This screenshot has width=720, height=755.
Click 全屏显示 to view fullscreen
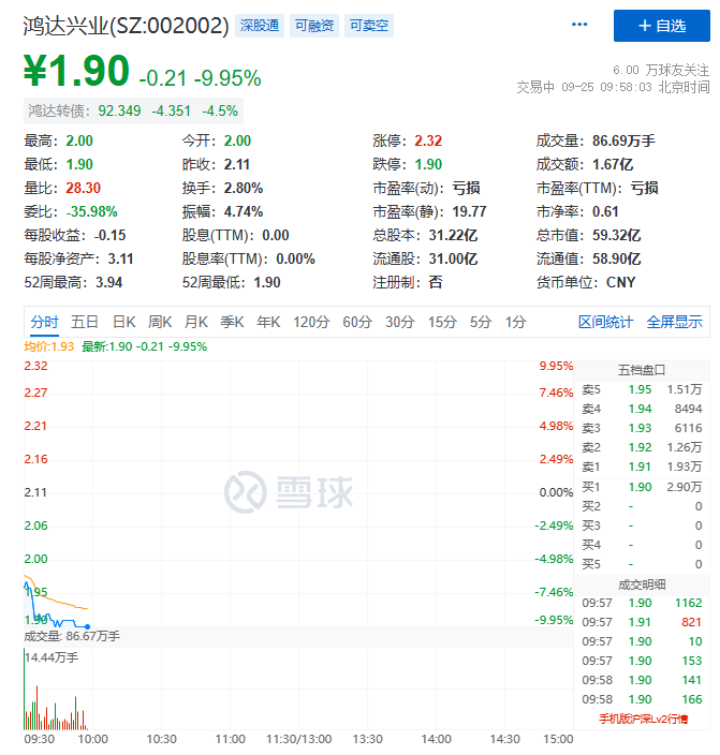[x=674, y=322]
